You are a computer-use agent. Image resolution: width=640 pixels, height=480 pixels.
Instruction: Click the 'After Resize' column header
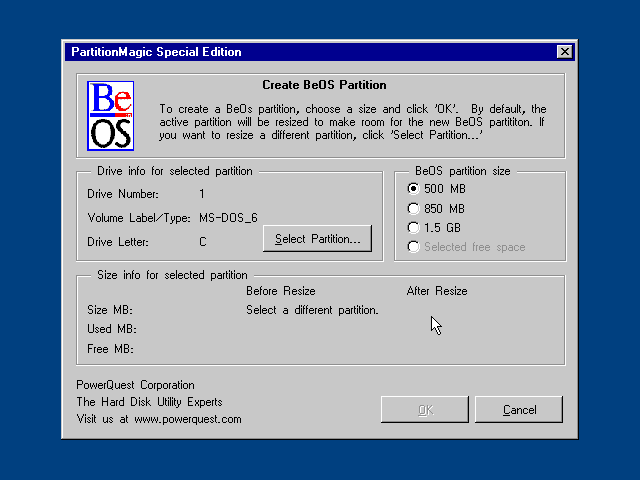click(x=437, y=291)
